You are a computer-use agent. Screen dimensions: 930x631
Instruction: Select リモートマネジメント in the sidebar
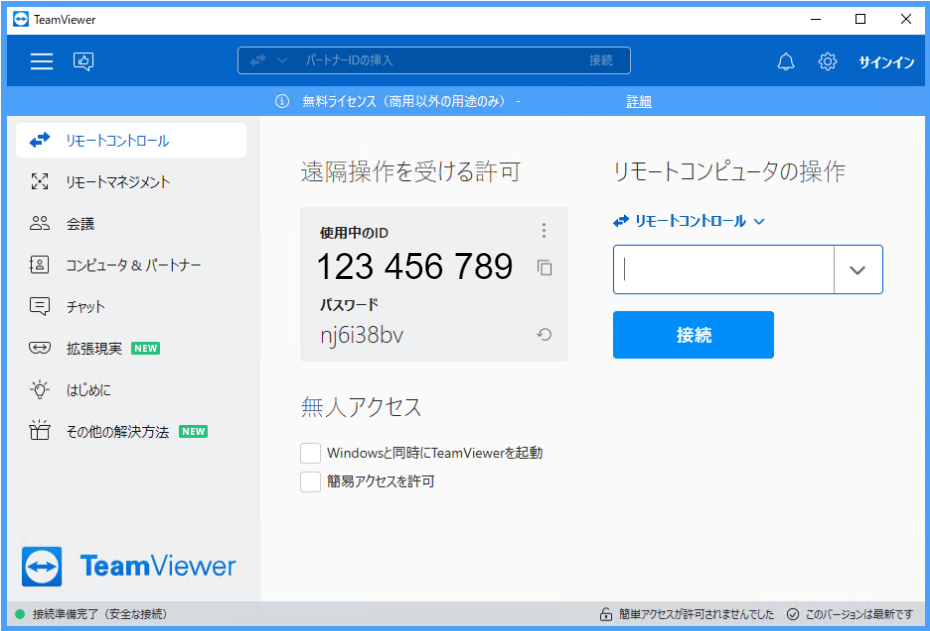[x=117, y=182]
